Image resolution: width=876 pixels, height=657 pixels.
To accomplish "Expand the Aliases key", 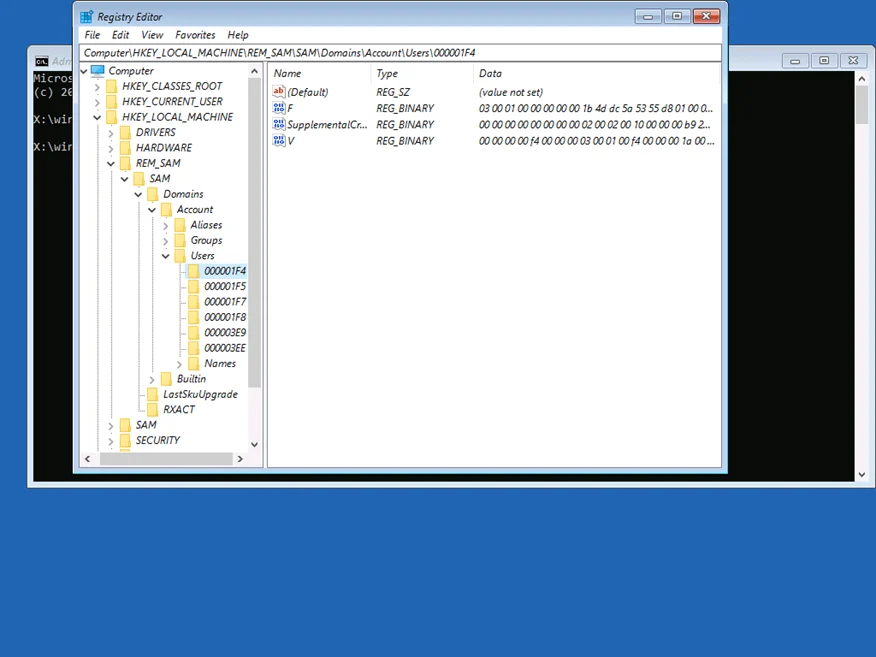I will (x=165, y=225).
